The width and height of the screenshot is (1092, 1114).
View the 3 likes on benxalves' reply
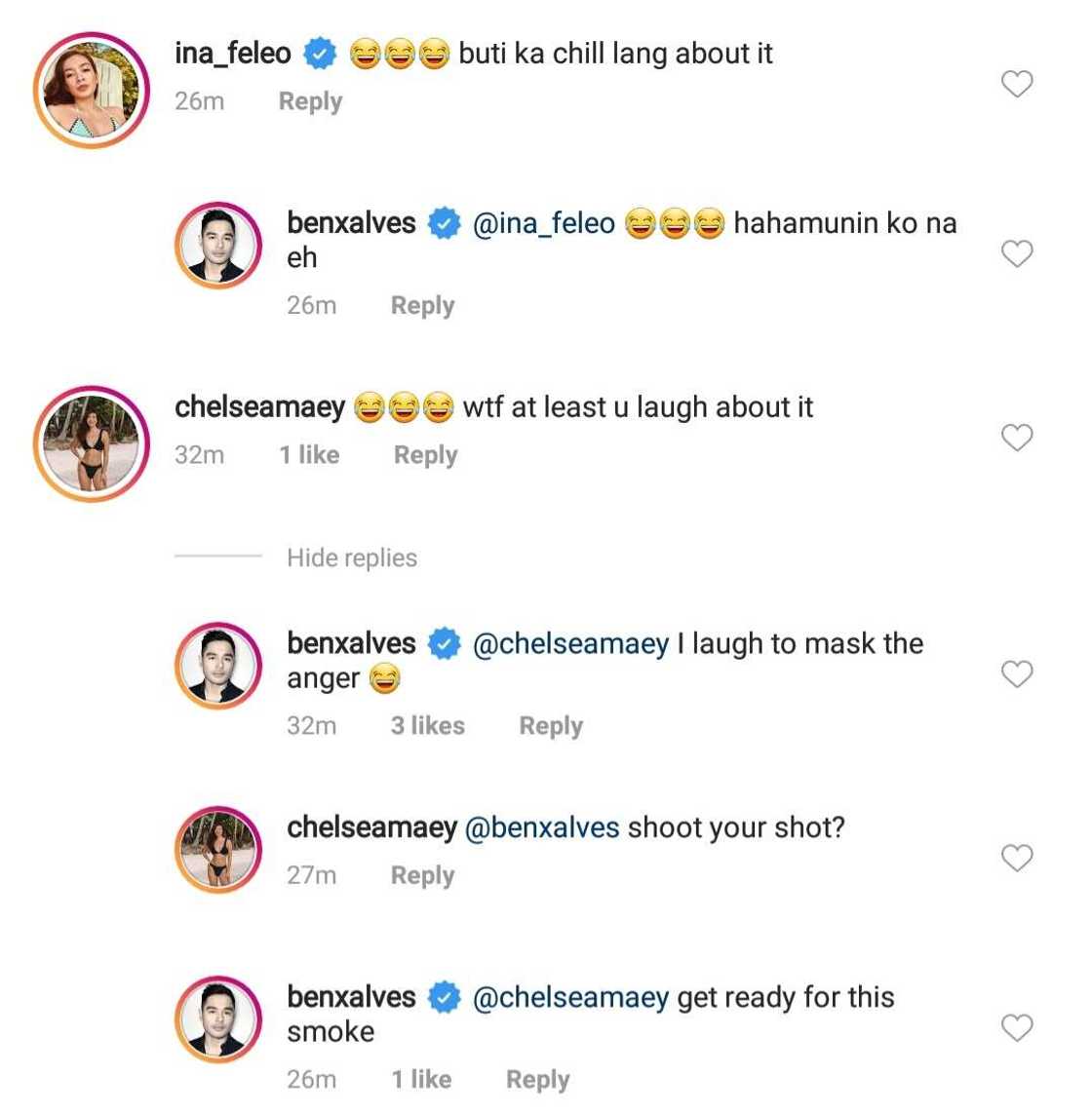(x=427, y=726)
